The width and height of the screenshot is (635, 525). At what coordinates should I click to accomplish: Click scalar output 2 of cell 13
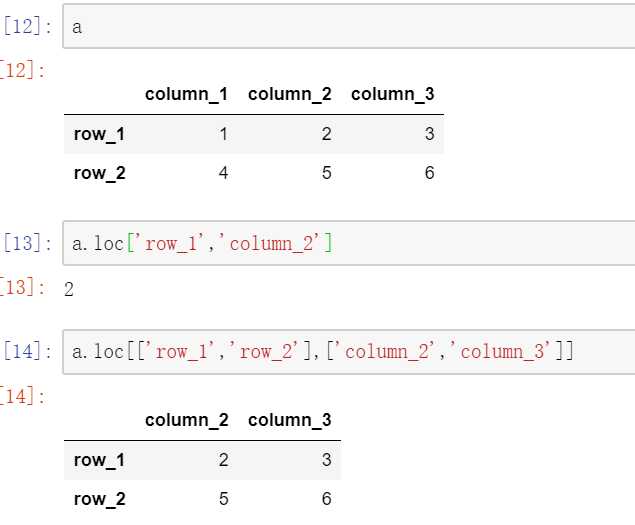point(69,289)
